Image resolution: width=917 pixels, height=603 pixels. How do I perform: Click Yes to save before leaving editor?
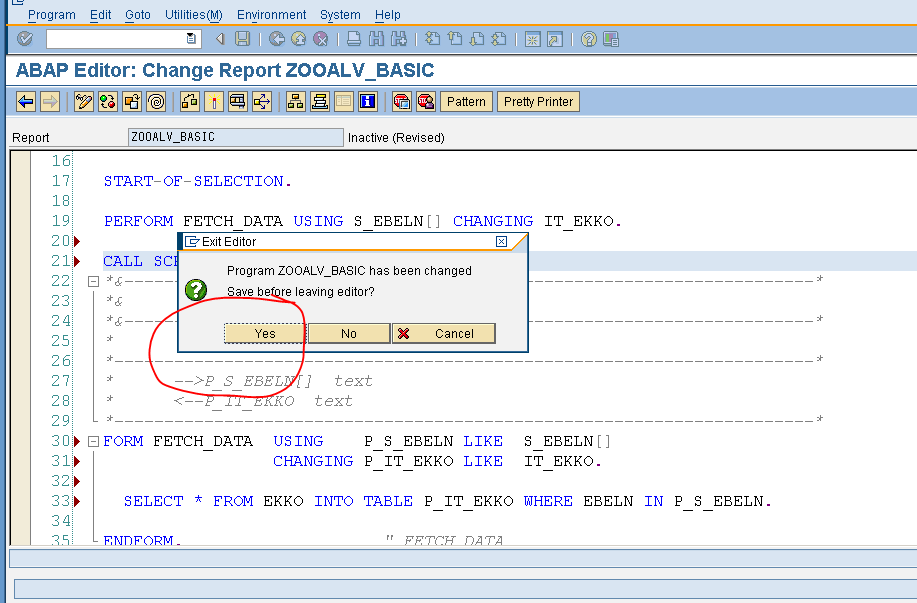click(262, 333)
